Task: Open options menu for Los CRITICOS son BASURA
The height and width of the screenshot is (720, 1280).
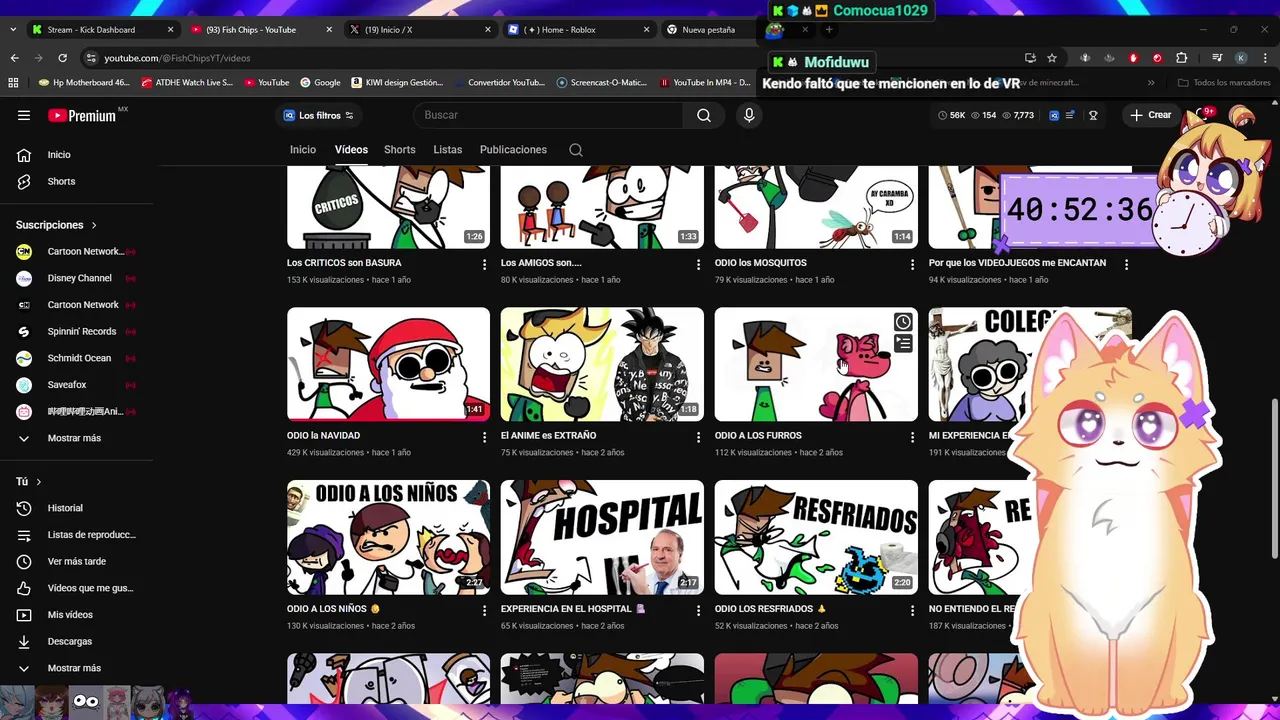Action: pyautogui.click(x=485, y=264)
